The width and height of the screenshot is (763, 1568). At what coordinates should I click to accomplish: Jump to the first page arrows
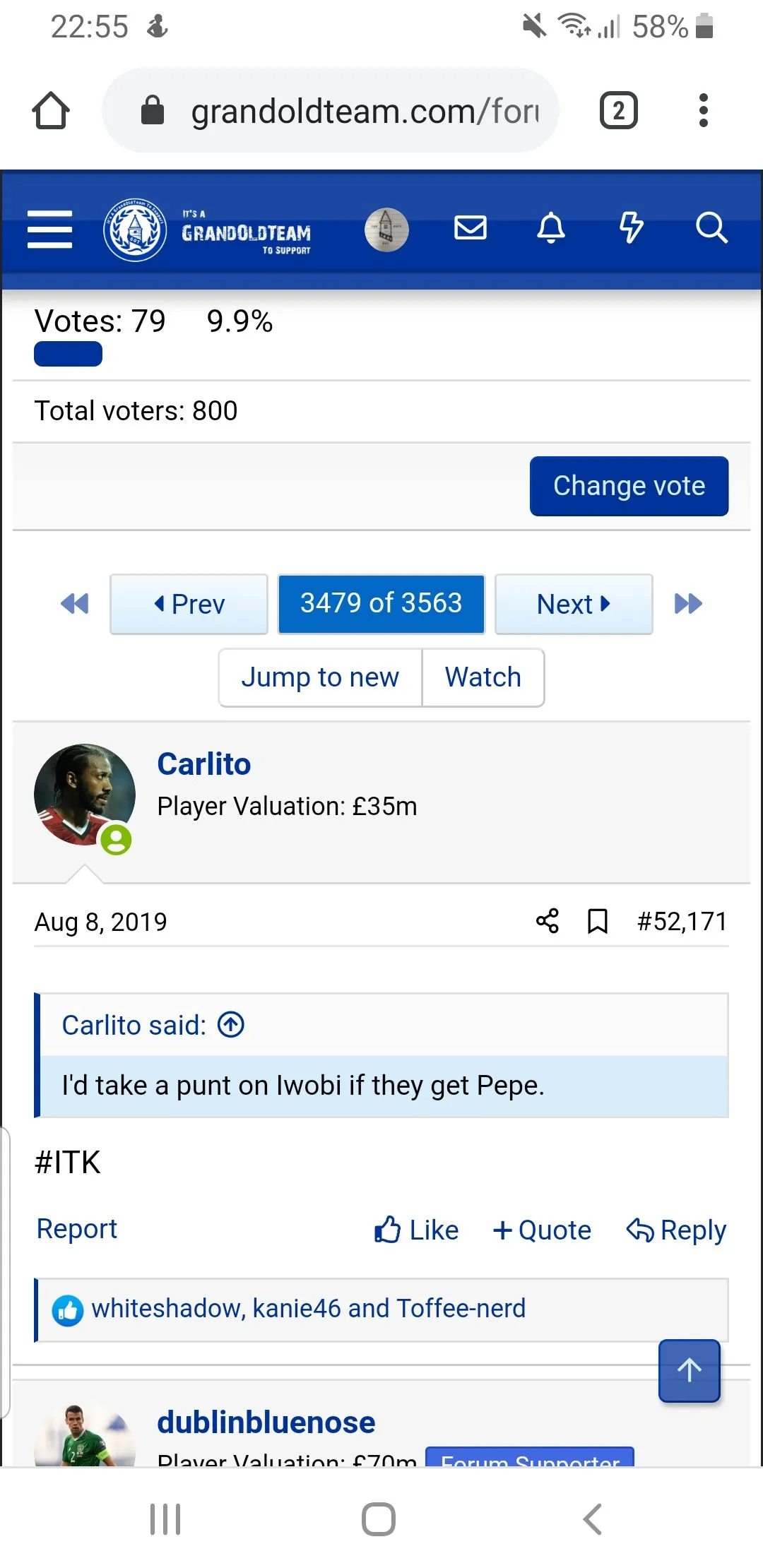click(x=75, y=604)
